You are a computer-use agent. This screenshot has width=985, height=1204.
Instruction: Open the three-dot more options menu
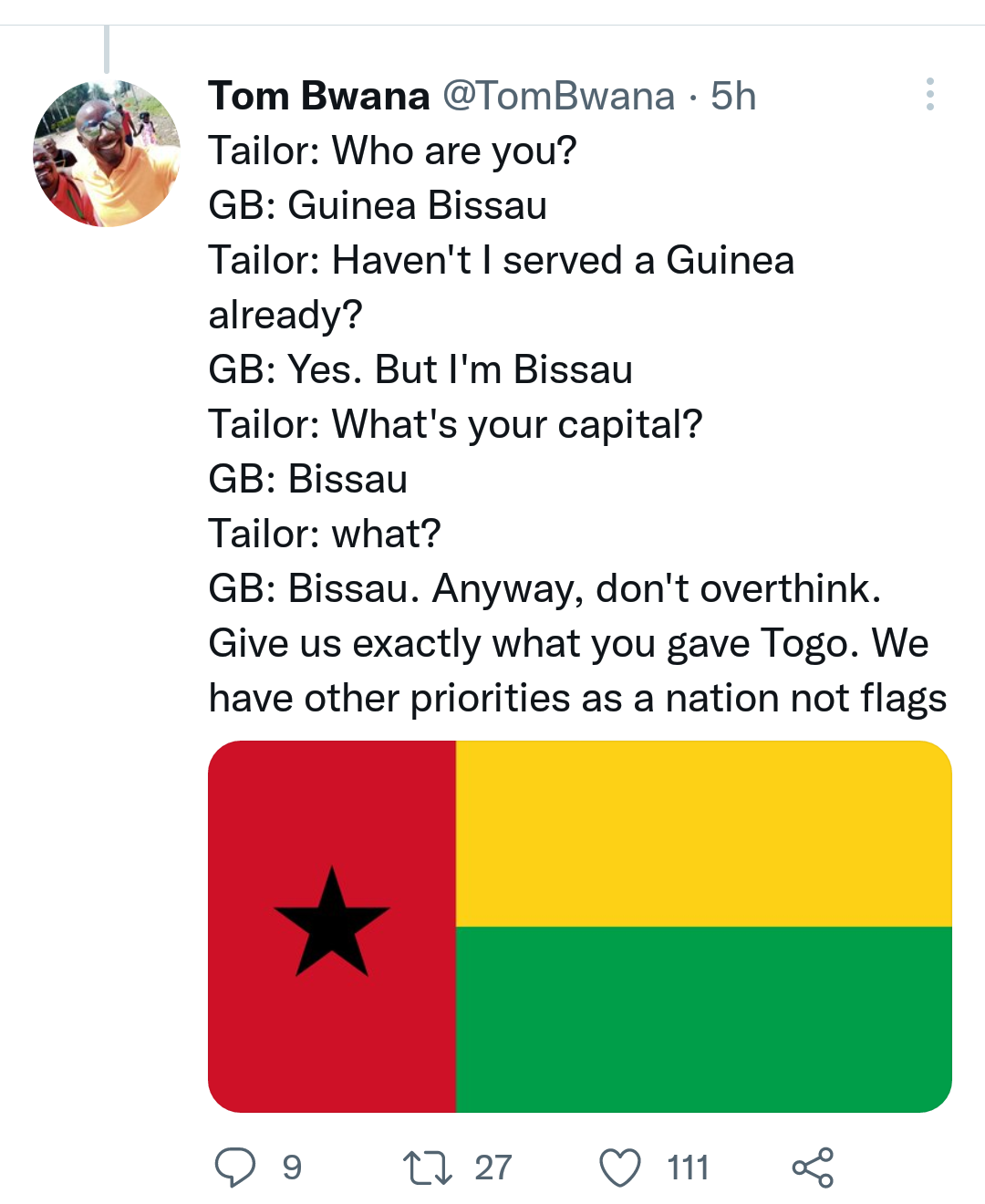pyautogui.click(x=929, y=94)
